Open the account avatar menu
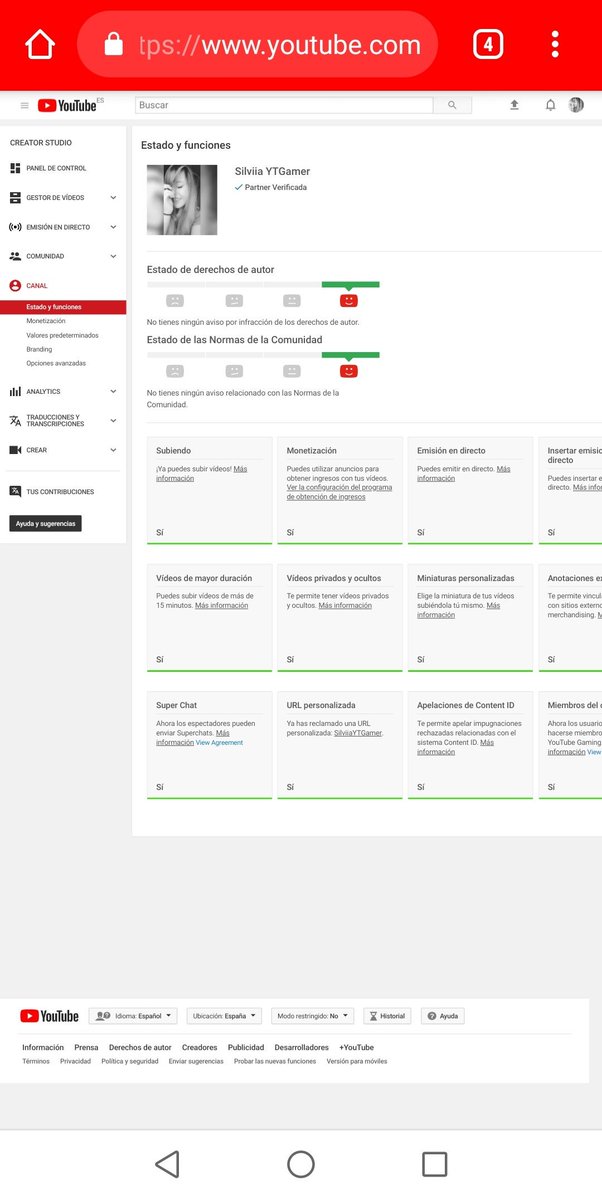 (576, 105)
